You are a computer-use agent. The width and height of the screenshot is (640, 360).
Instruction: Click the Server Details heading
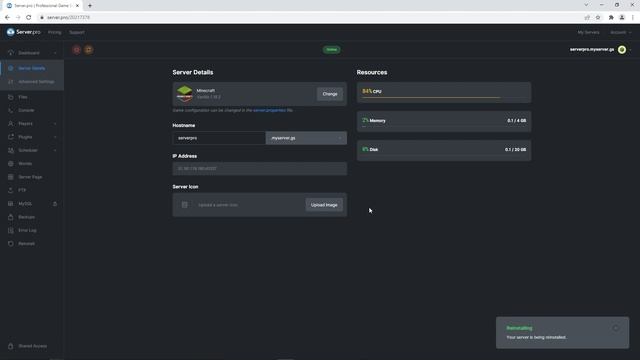click(193, 72)
